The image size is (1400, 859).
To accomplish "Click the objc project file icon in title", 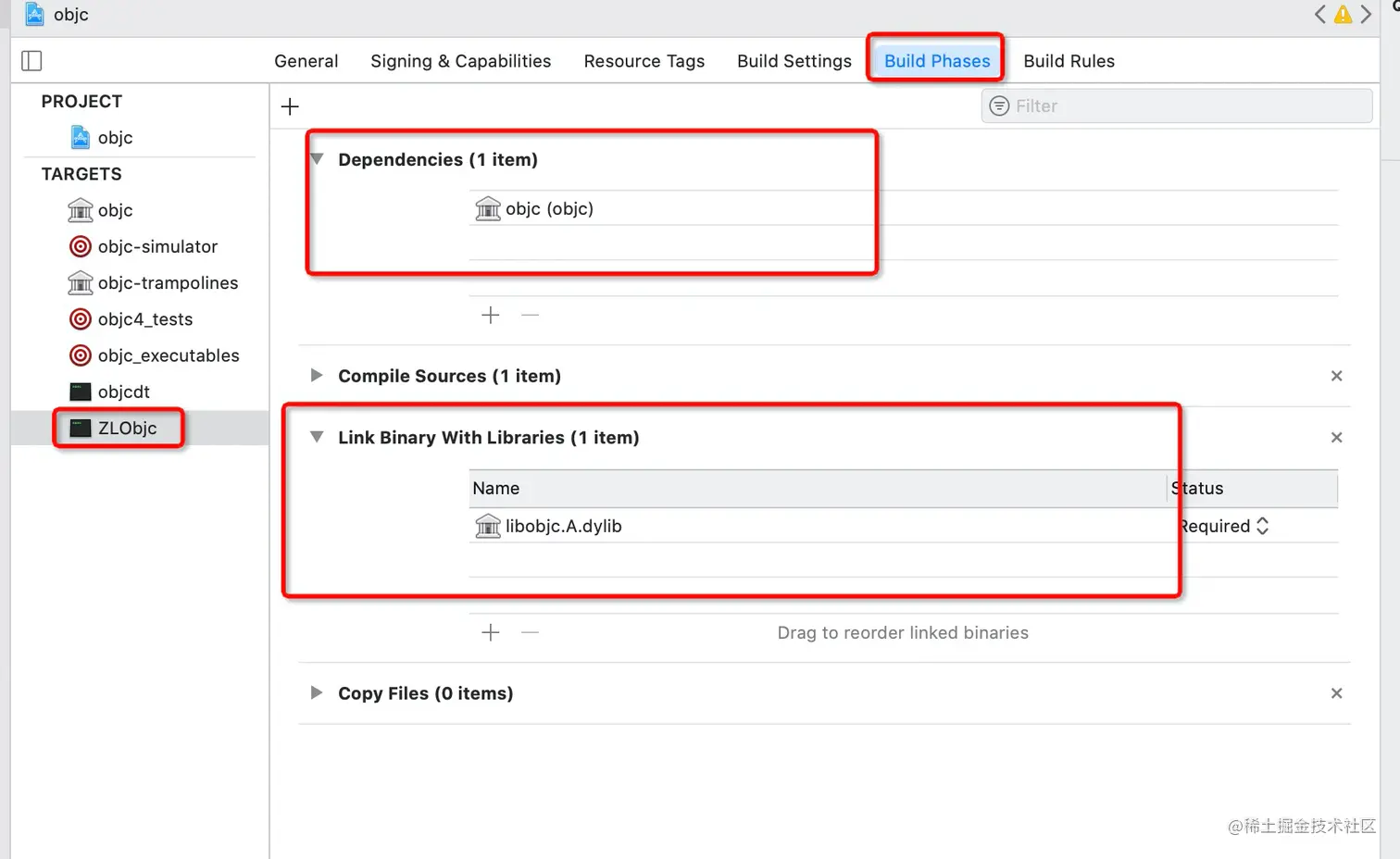I will click(x=34, y=14).
